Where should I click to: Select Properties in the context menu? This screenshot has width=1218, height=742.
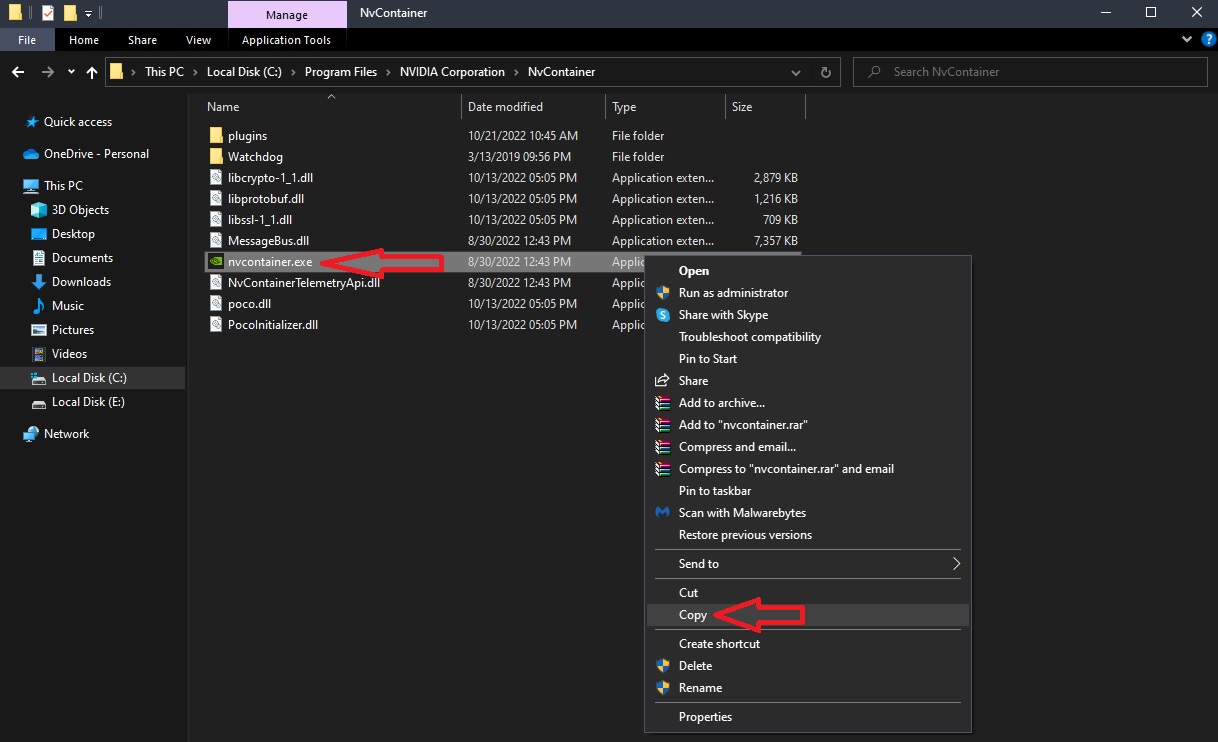coord(705,717)
